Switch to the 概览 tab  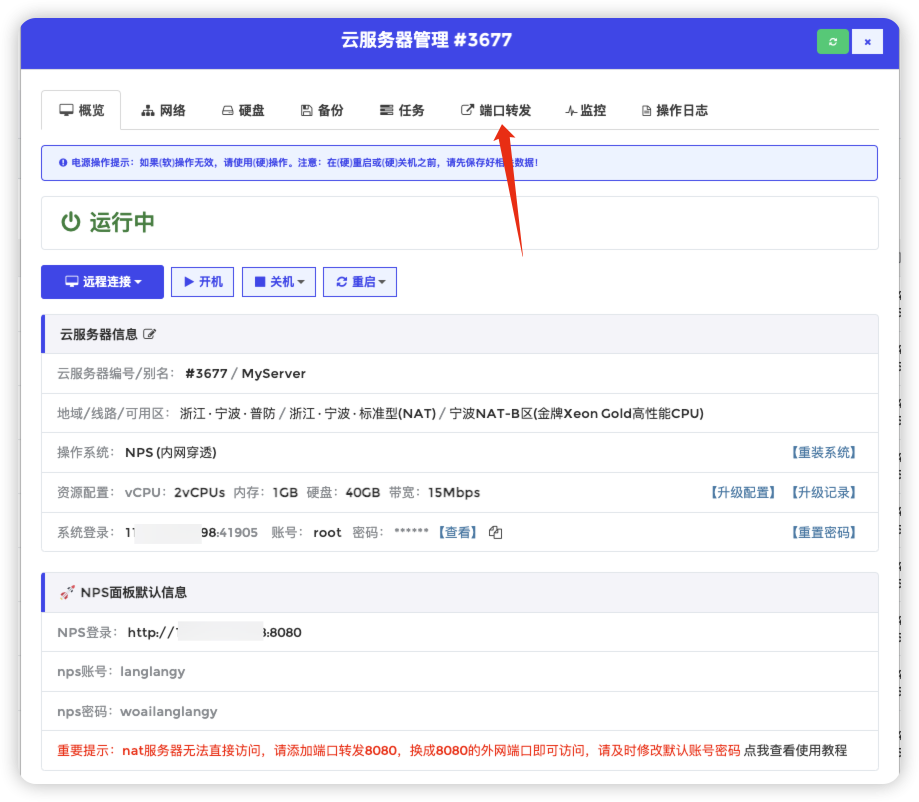(x=81, y=110)
